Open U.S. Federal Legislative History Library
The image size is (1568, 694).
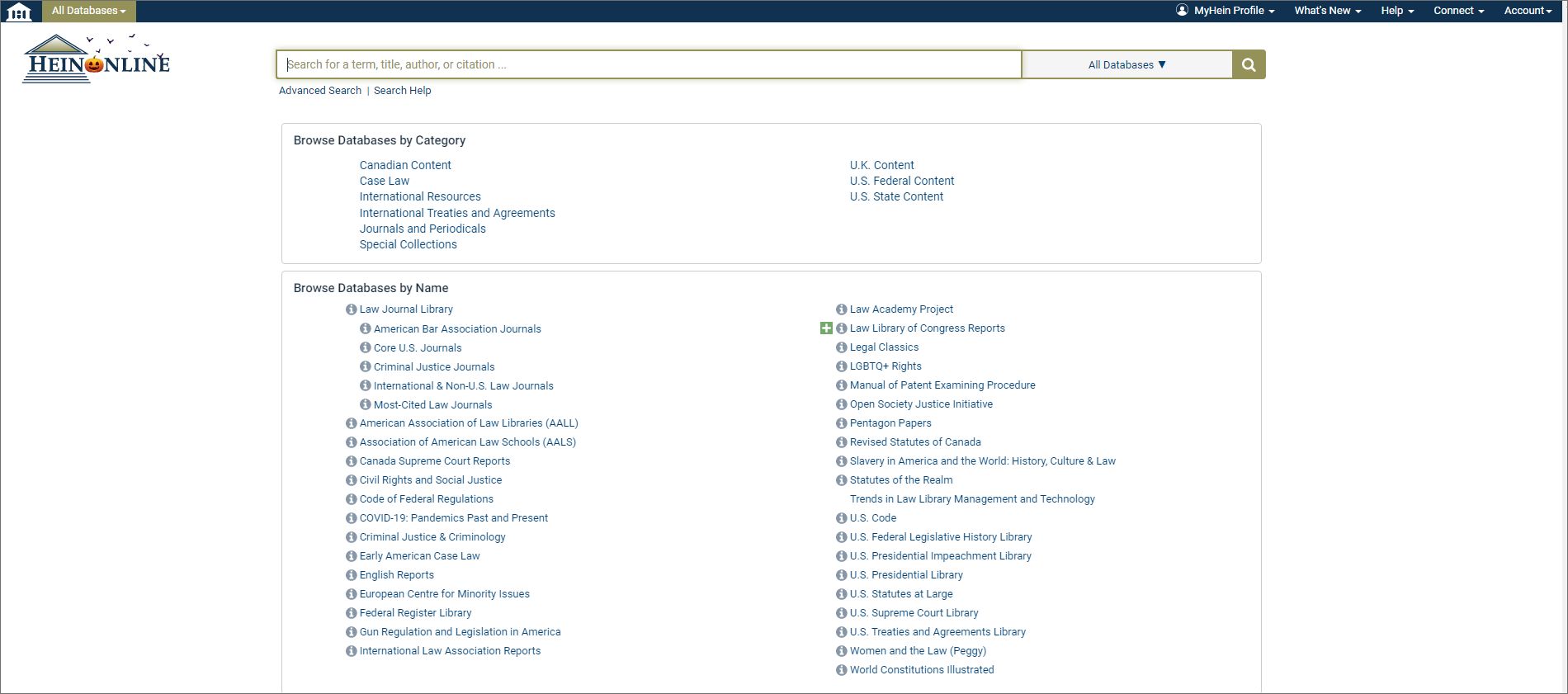[941, 537]
